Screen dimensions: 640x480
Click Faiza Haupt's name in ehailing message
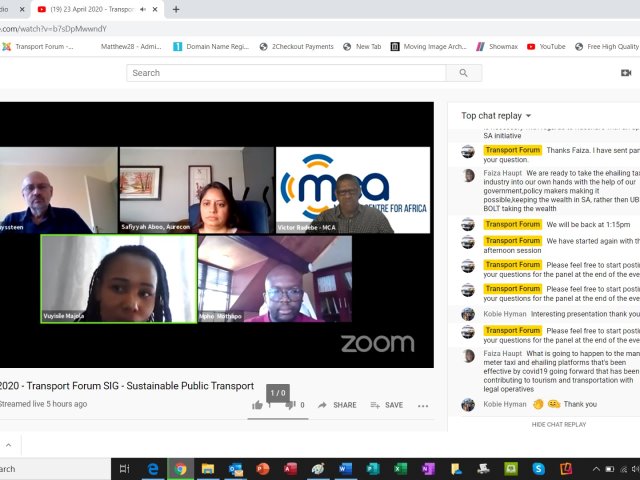pyautogui.click(x=502, y=173)
